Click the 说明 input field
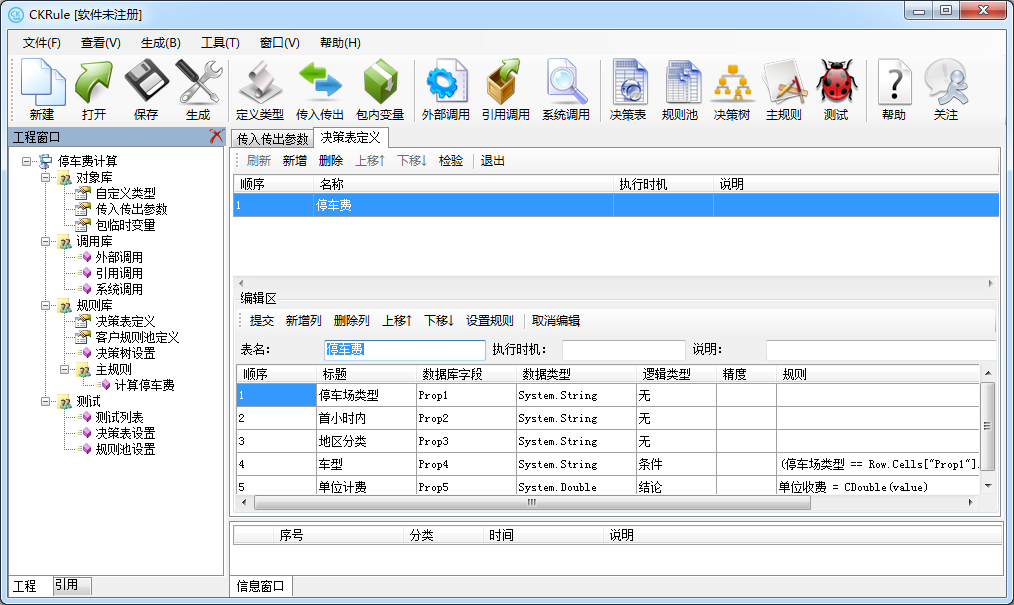 pyautogui.click(x=881, y=350)
